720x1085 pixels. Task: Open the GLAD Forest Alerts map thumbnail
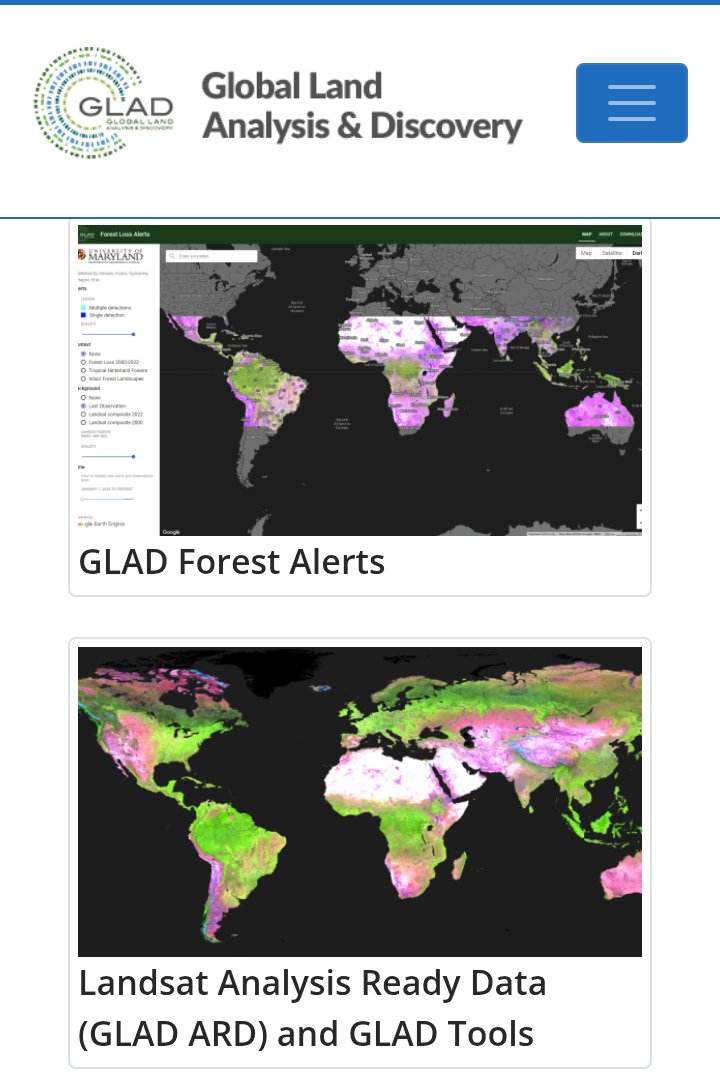(x=360, y=380)
